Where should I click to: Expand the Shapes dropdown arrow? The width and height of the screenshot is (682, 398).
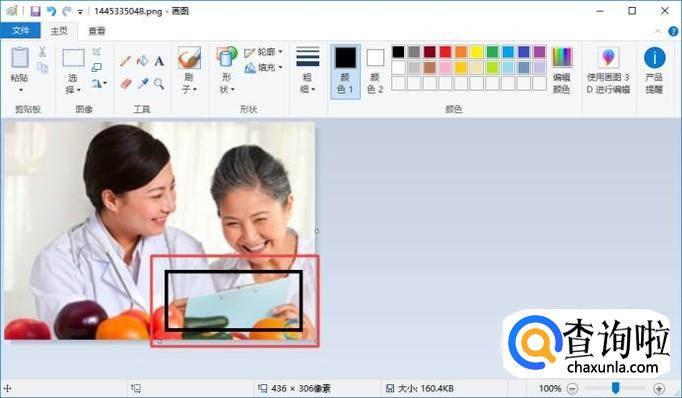tap(233, 90)
